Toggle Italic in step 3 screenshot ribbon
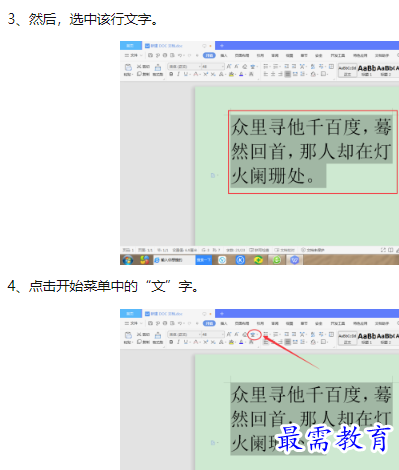 coord(178,74)
